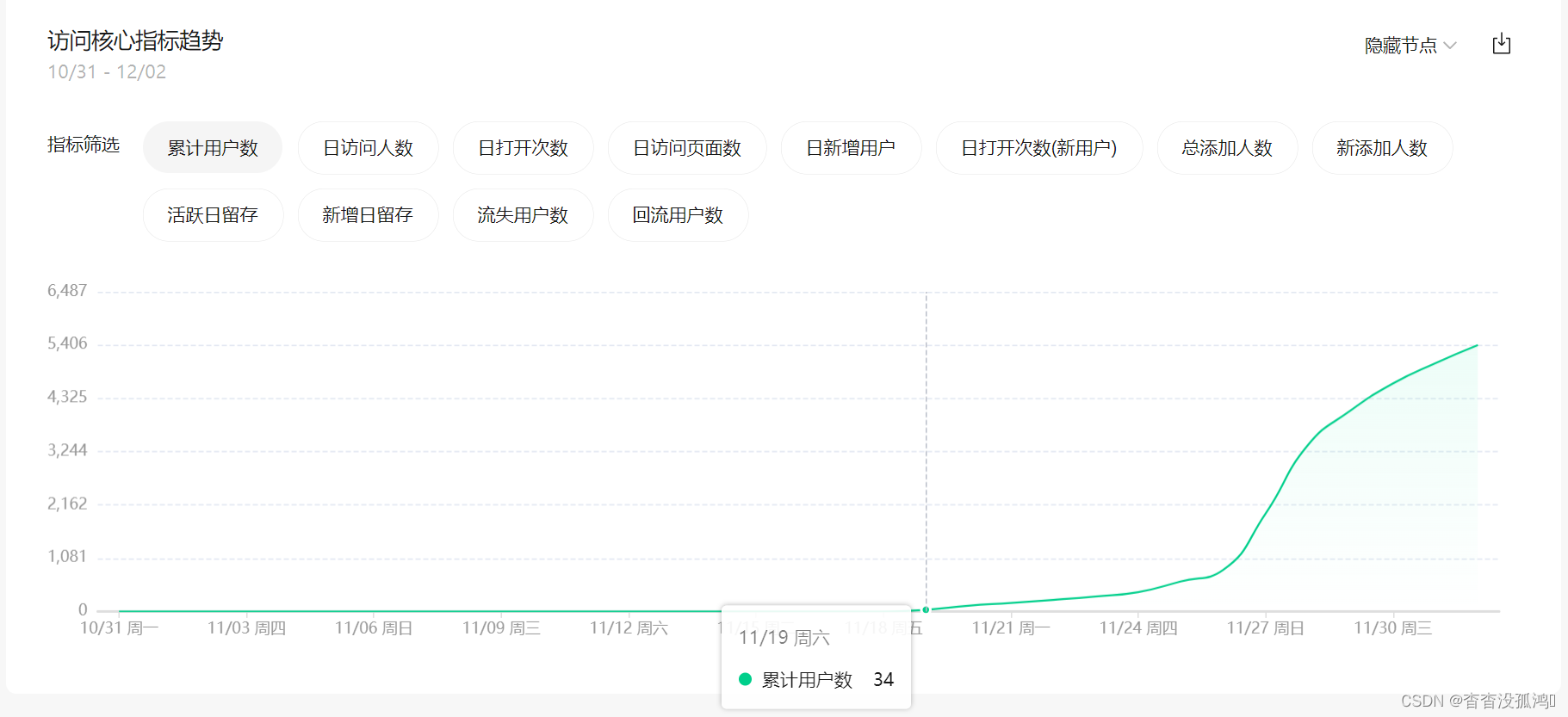The image size is (1568, 717).
Task: Select the 新添加人数 metric filter
Action: tap(1382, 148)
